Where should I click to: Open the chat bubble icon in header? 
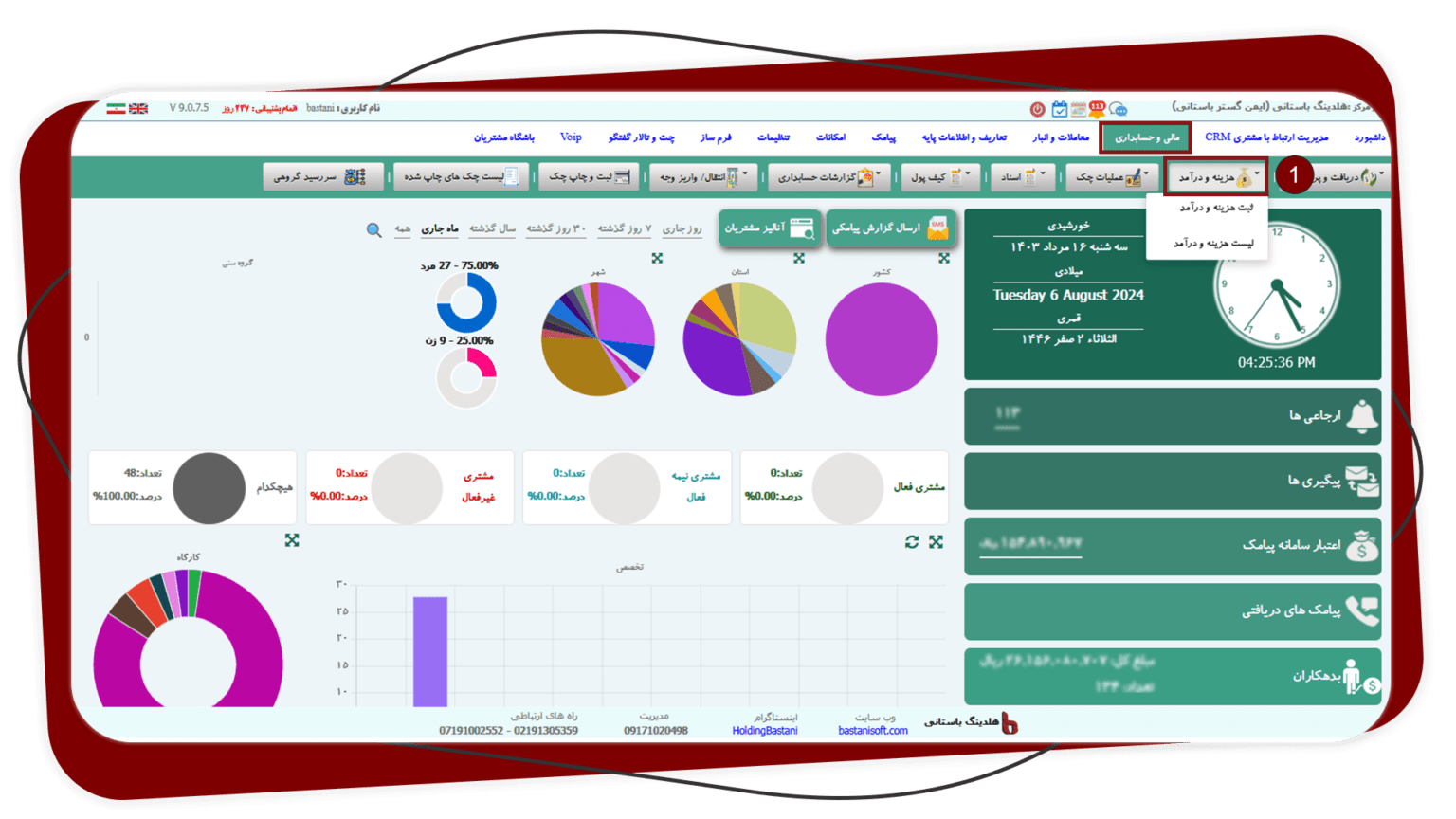(x=1119, y=109)
